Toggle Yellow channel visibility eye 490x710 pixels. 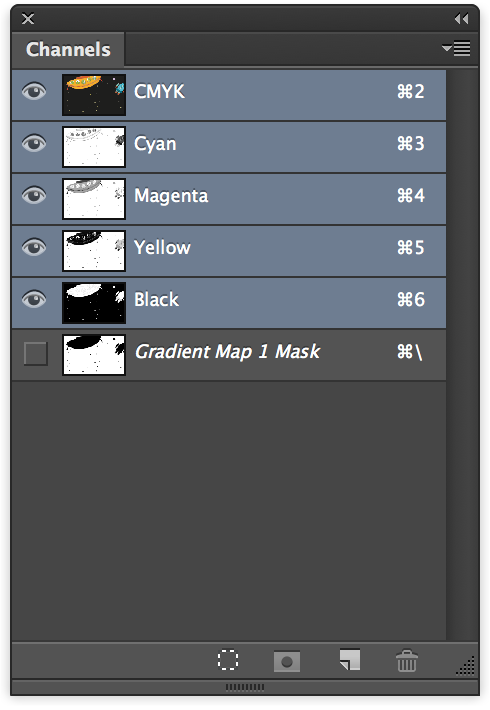[x=34, y=248]
